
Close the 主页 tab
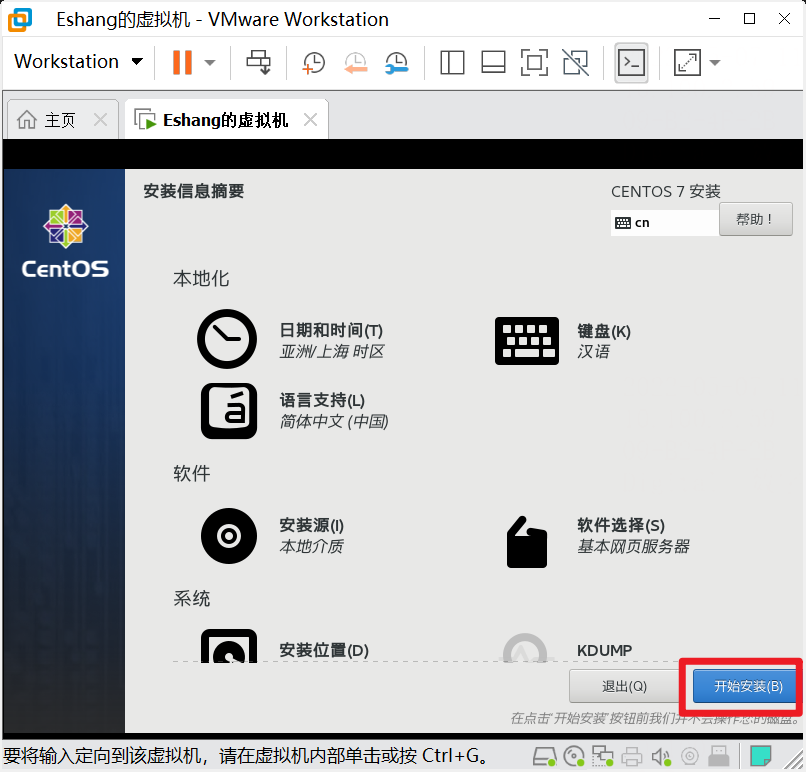(x=100, y=120)
